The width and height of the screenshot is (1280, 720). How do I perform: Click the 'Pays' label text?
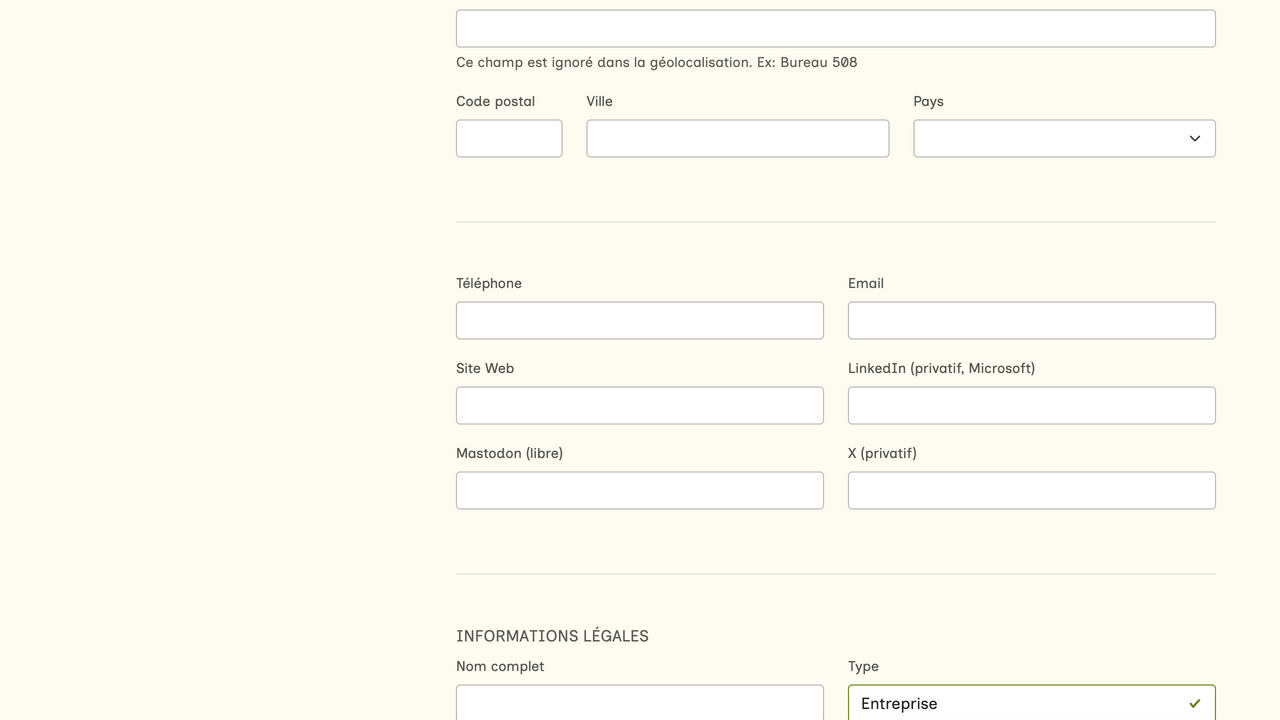click(928, 101)
